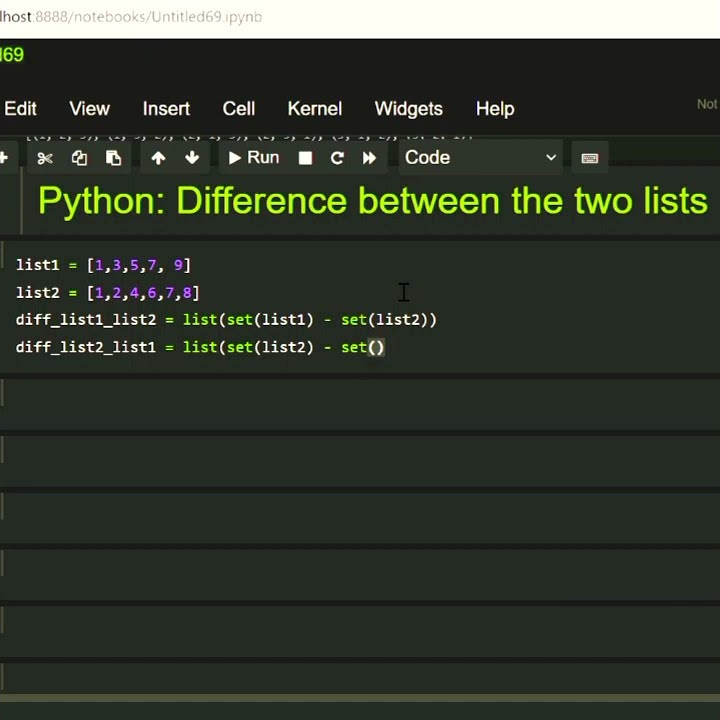Click the diff_list1_list2 code line
720x720 pixels.
[x=226, y=320]
